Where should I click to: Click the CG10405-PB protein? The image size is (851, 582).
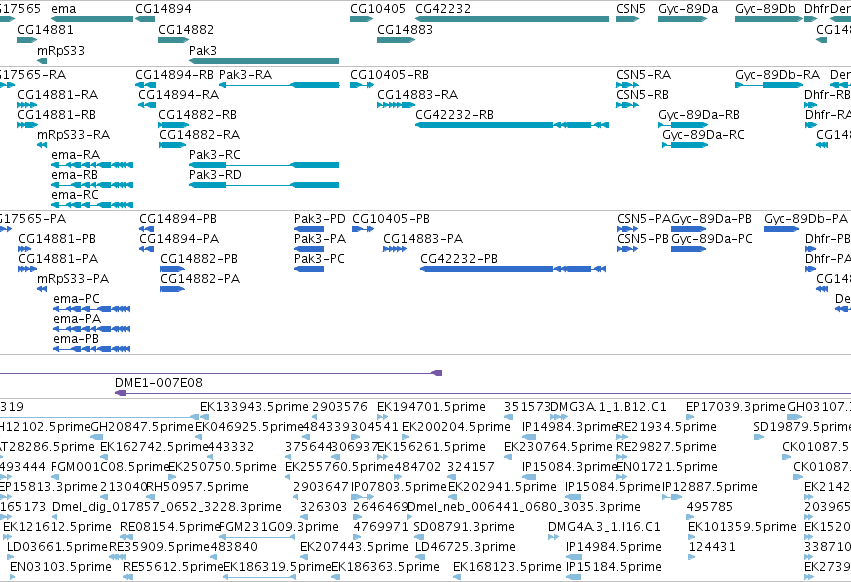pos(363,229)
